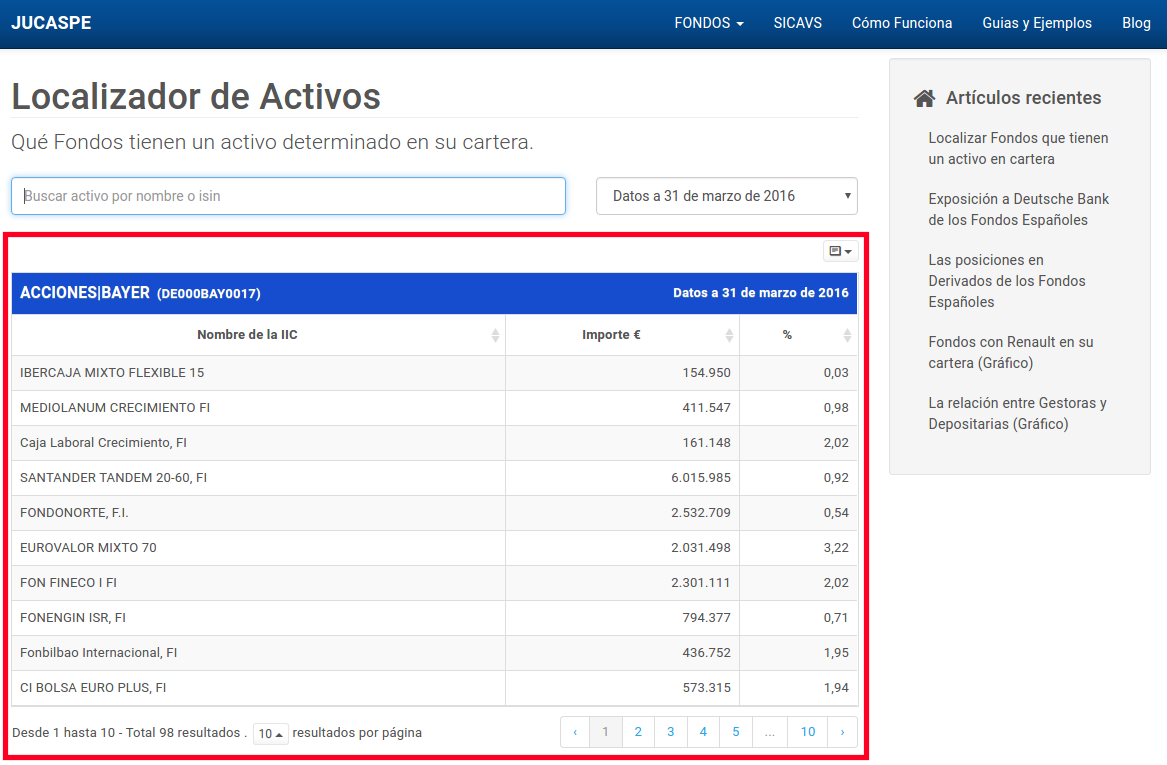Sort by Importe € column

tap(622, 335)
